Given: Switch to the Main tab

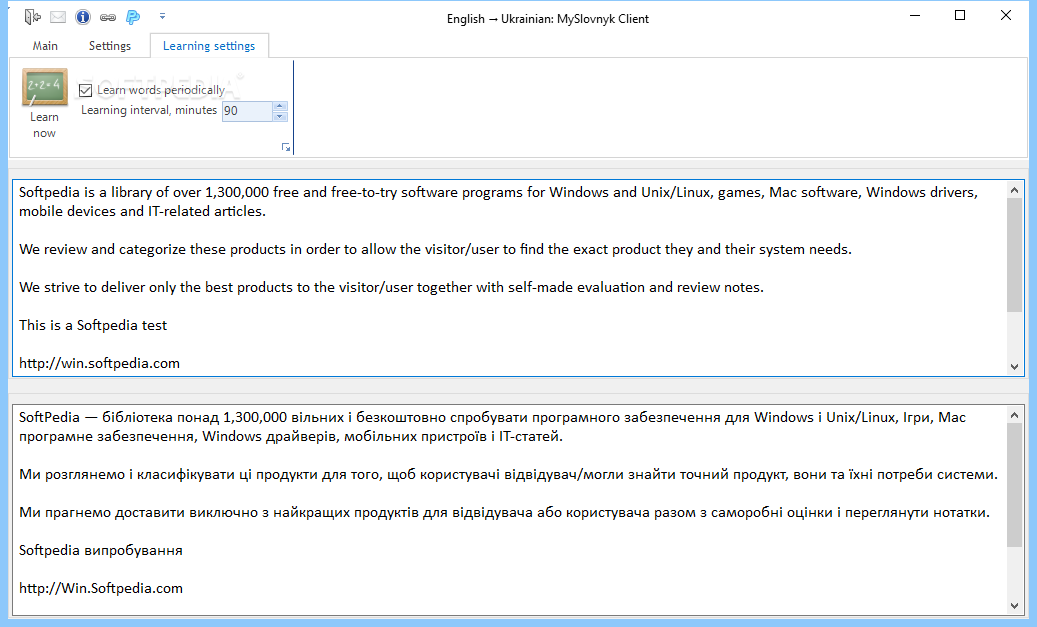Looking at the screenshot, I should click(45, 46).
